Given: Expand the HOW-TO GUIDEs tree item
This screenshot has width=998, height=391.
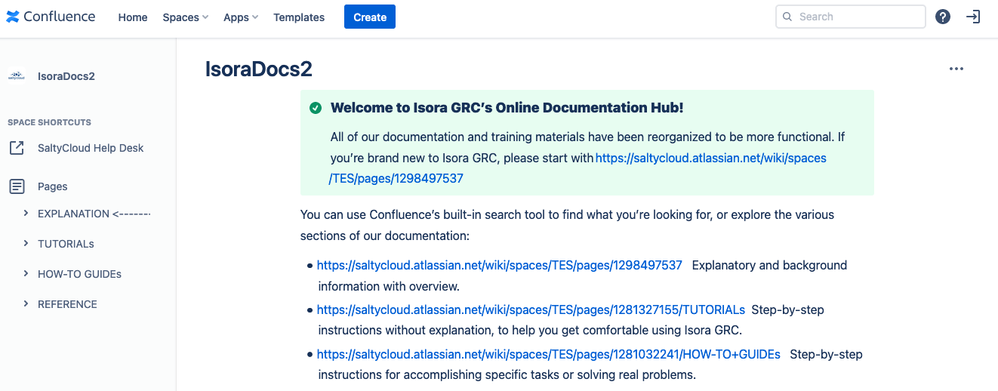Looking at the screenshot, I should (x=25, y=274).
